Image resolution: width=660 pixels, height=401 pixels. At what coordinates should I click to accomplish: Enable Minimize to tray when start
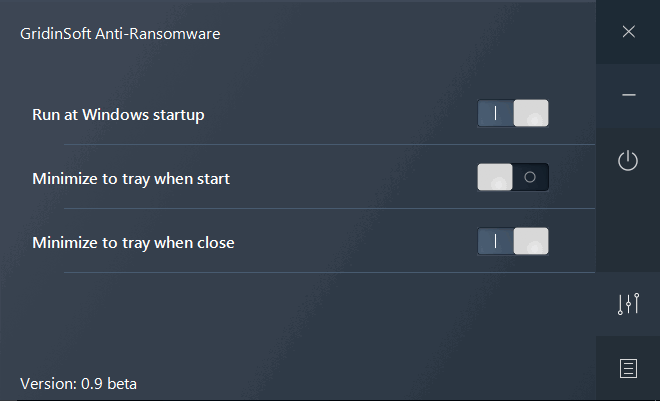point(513,177)
